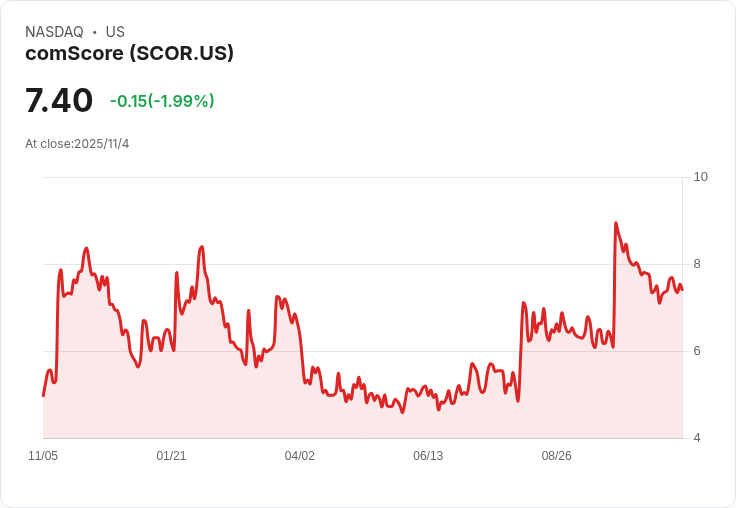The height and width of the screenshot is (508, 736).
Task: Click the 7.40 current price
Action: 59,100
